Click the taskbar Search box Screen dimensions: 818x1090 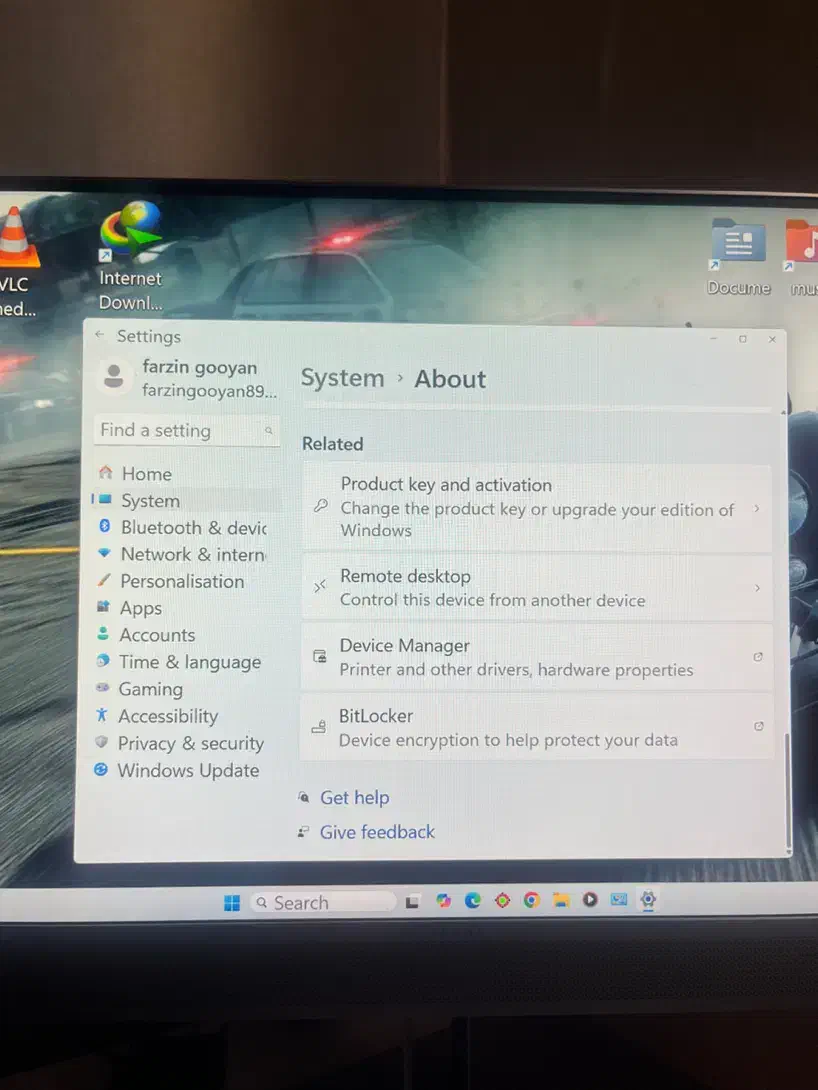click(x=322, y=902)
